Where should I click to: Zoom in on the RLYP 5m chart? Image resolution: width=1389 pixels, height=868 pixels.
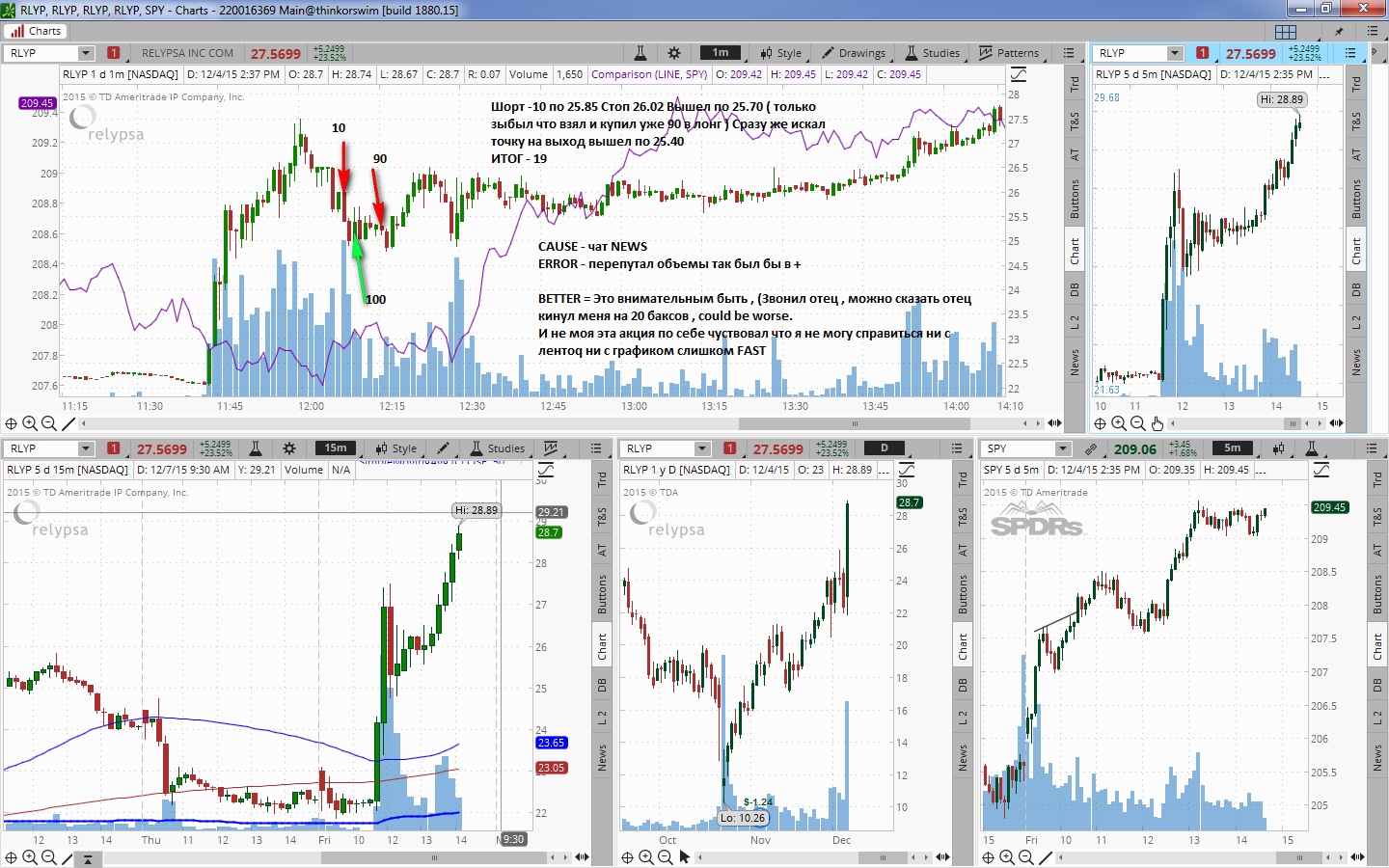(1119, 423)
